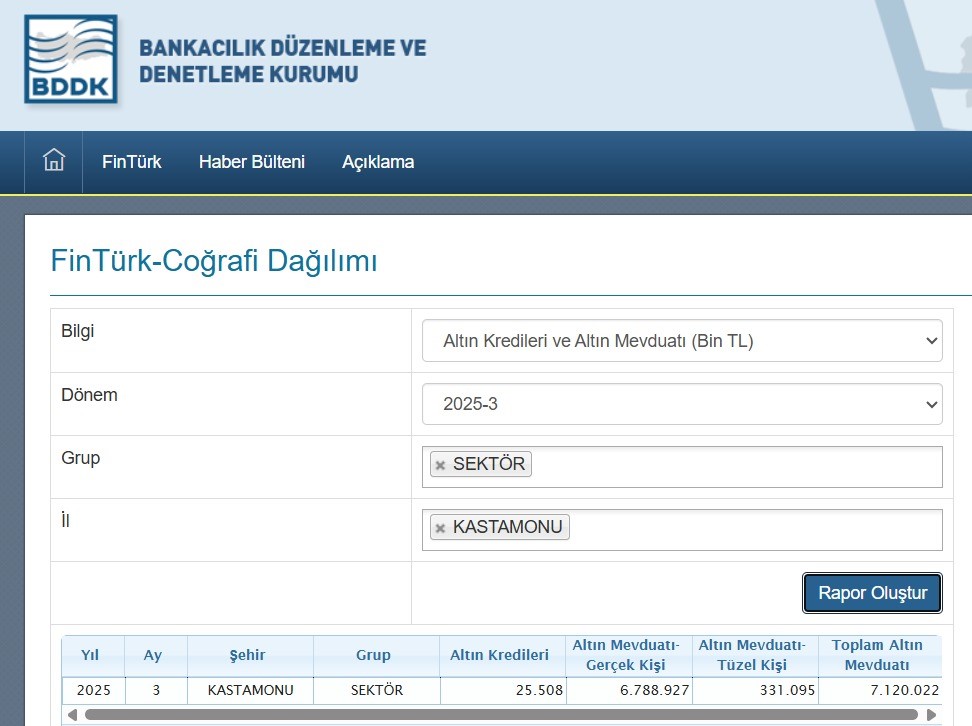Viewport: 972px width, 726px height.
Task: Select the KASTAMONU data row
Action: pyautogui.click(x=400, y=690)
